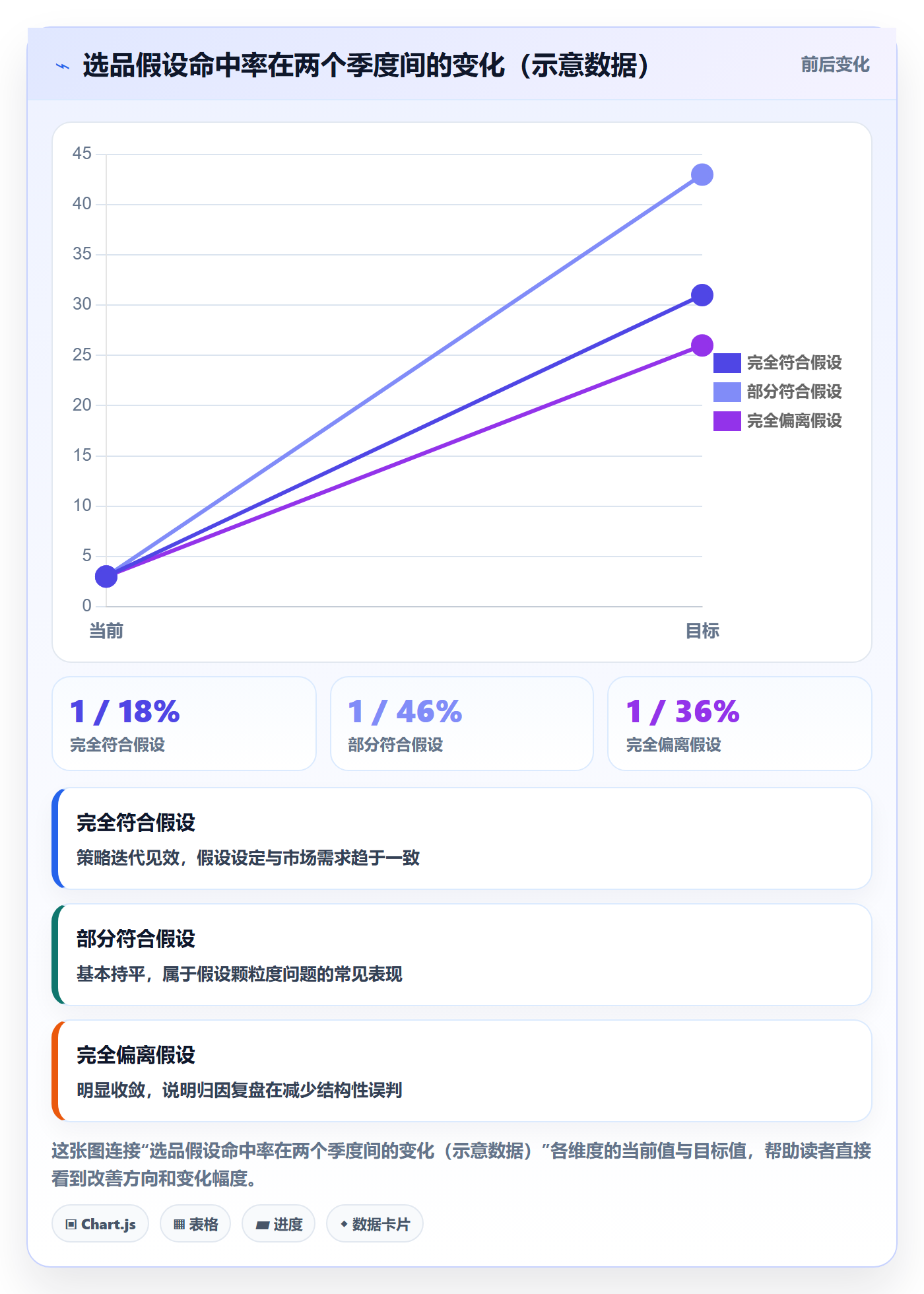Click the 45 y-axis tick label
The width and height of the screenshot is (924, 1294).
point(82,153)
